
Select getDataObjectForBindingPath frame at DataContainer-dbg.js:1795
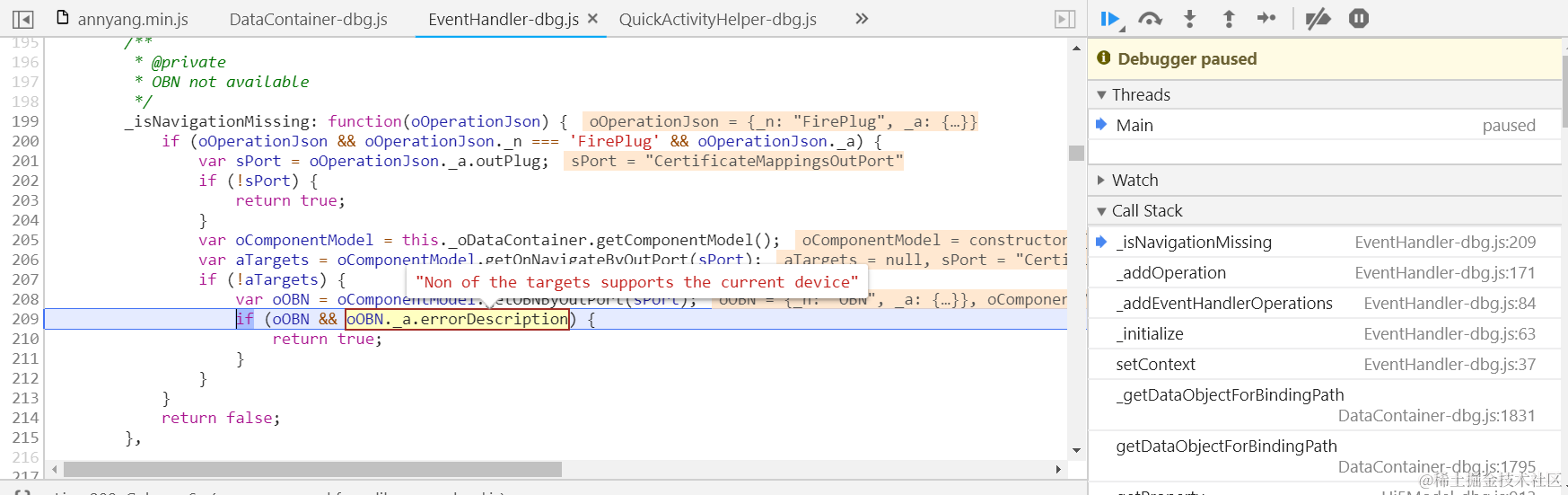pyautogui.click(x=1325, y=456)
